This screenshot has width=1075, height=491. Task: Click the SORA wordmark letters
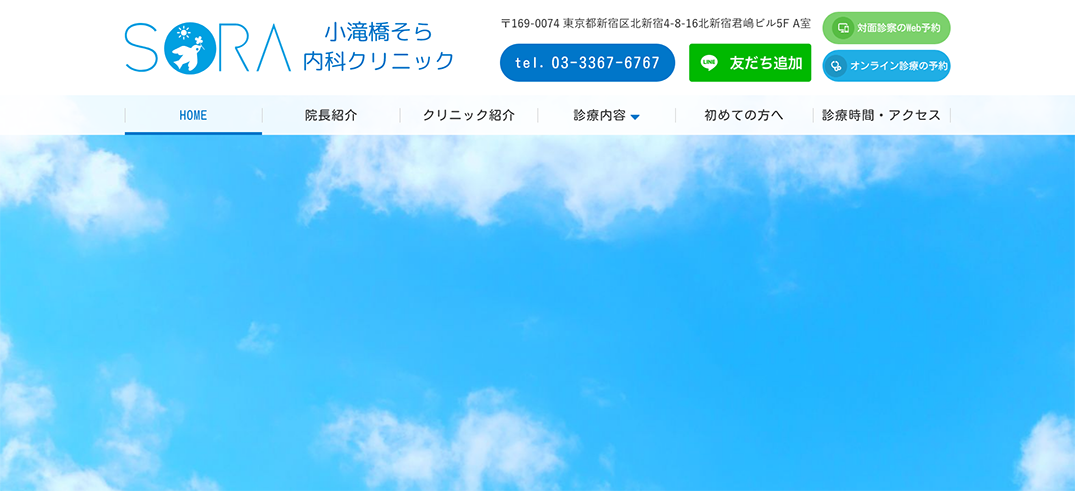[x=208, y=47]
